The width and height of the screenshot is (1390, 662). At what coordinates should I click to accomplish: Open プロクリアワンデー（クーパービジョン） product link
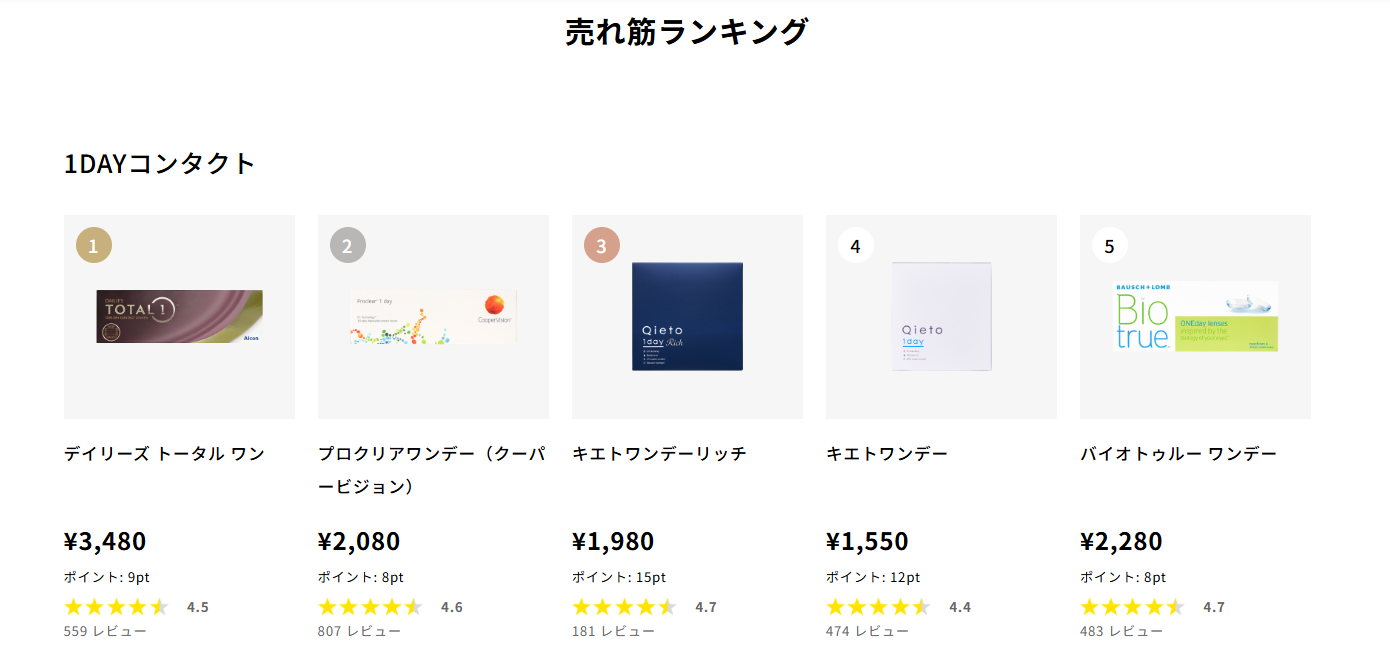coord(432,470)
